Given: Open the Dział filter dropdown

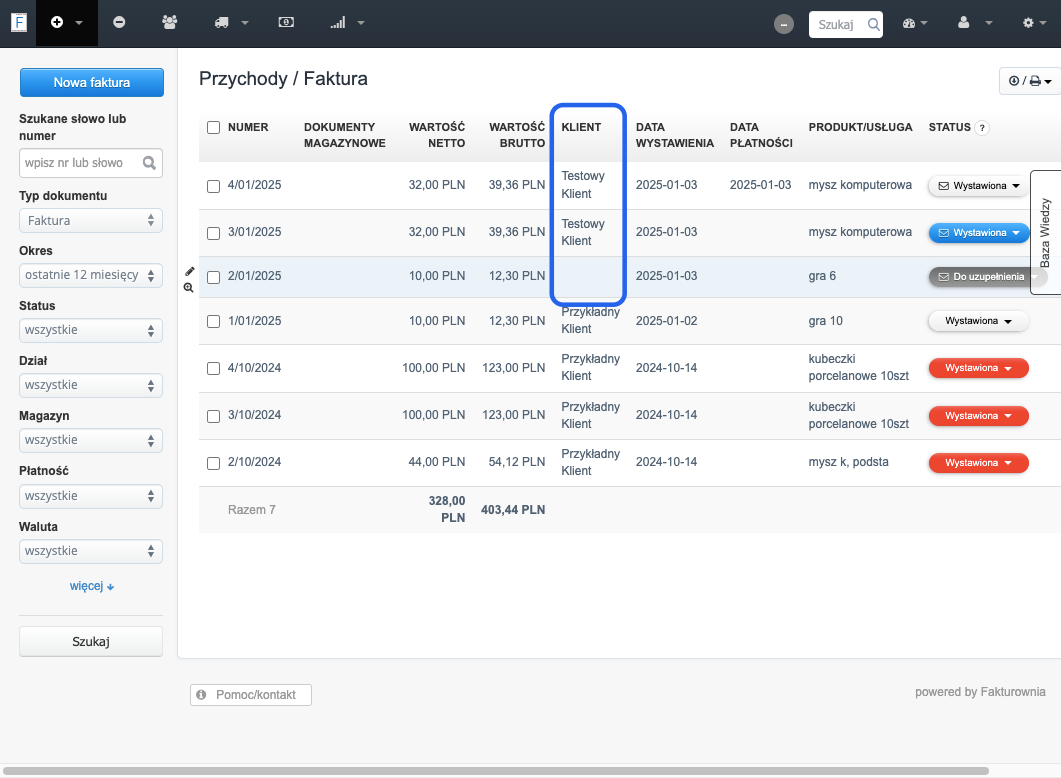Looking at the screenshot, I should [x=91, y=386].
